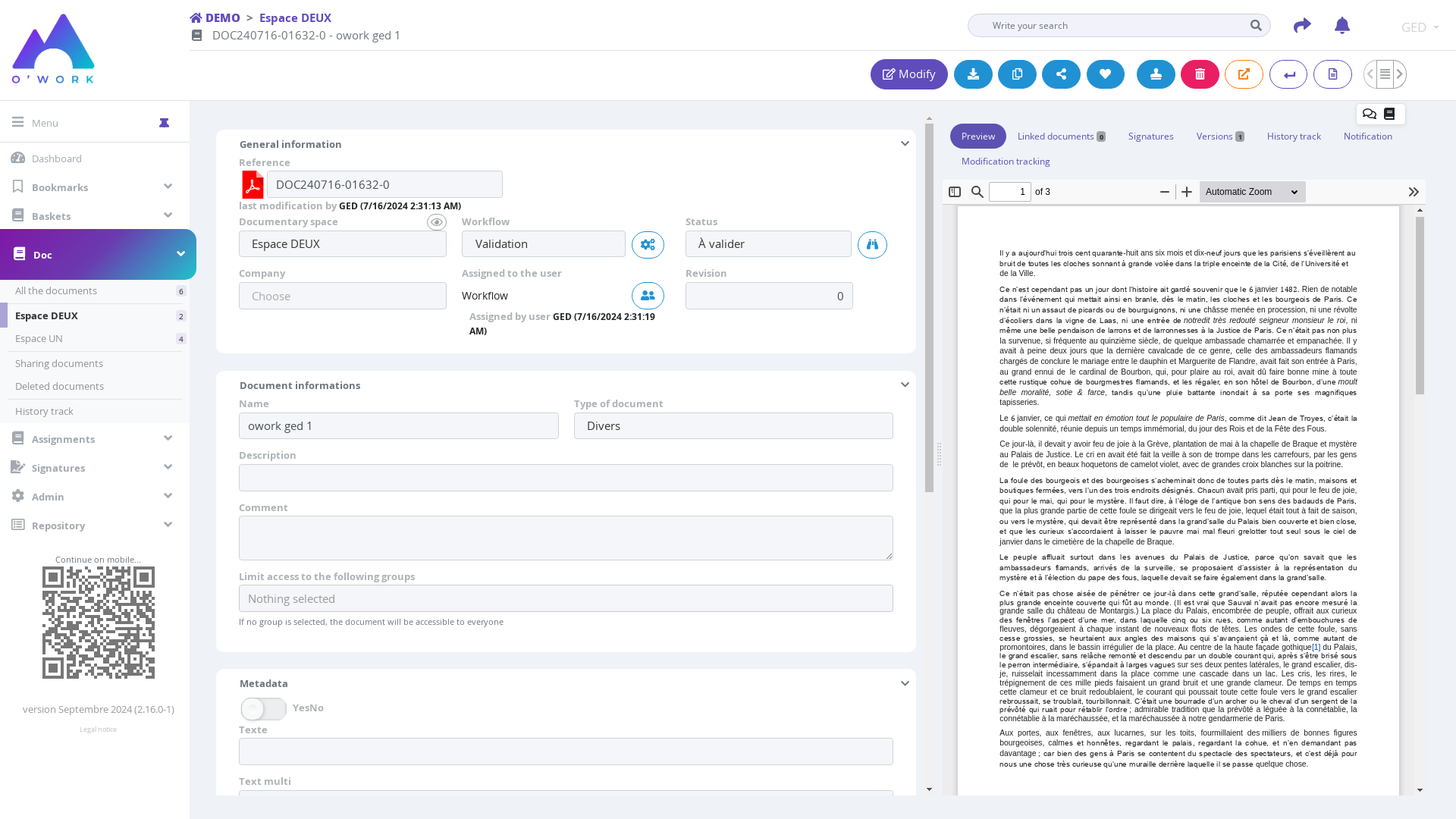1456x819 pixels.
Task: Add document to favorites with the heart icon
Action: tap(1105, 74)
